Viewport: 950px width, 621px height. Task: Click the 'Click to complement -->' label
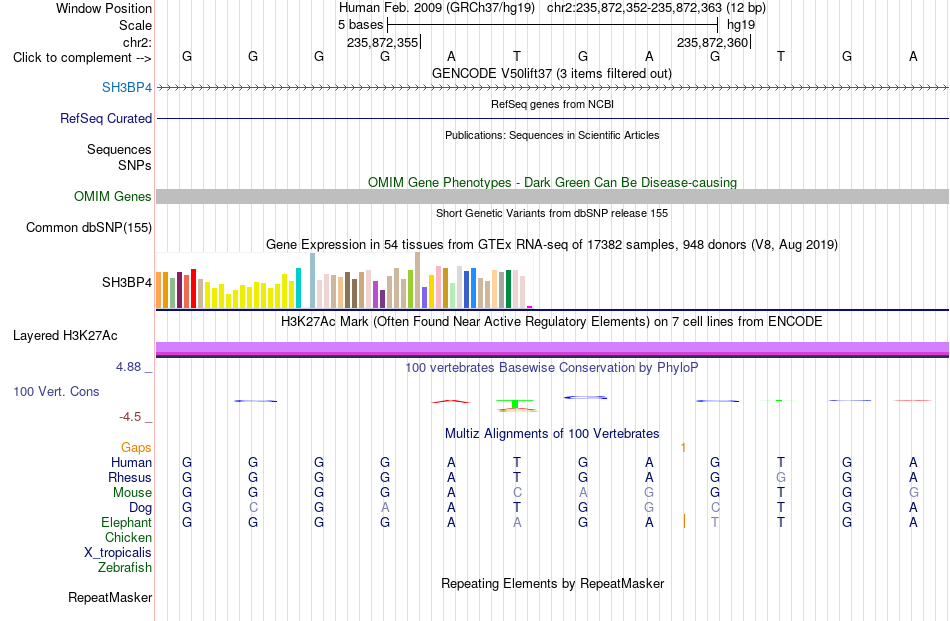pyautogui.click(x=82, y=58)
